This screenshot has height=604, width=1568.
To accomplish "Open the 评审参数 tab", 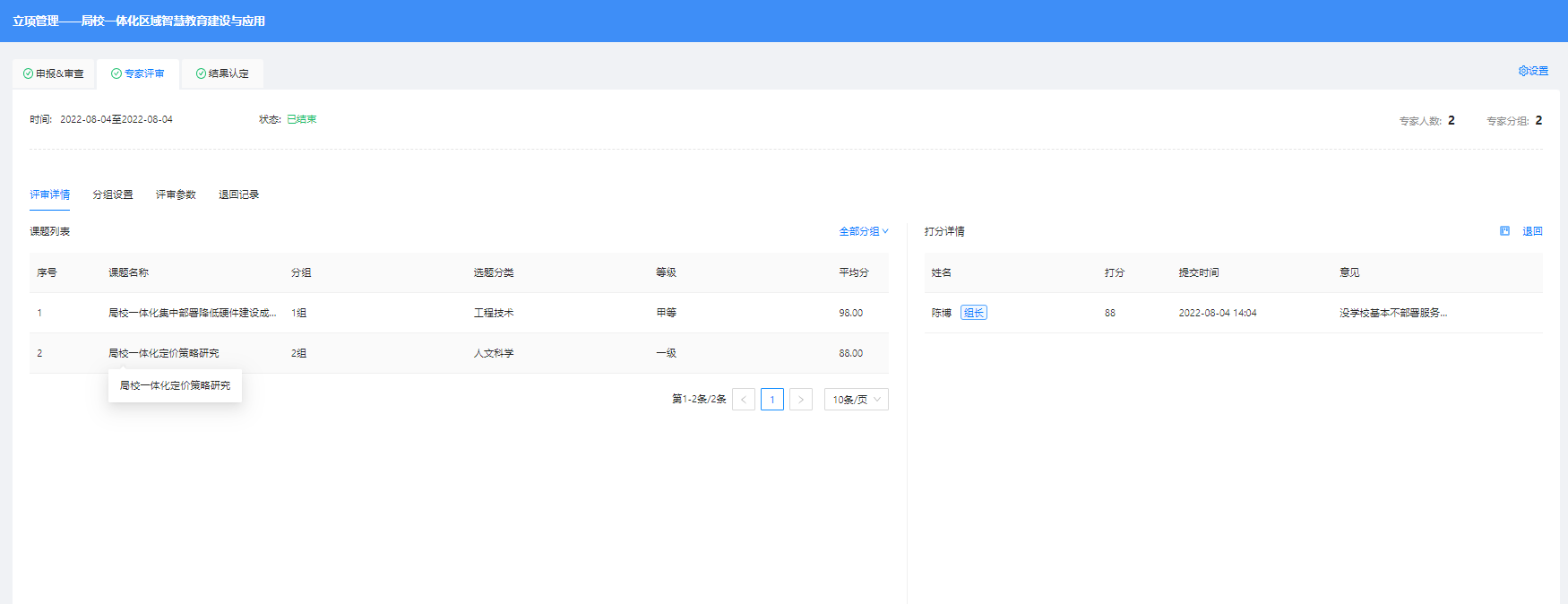I will point(176,194).
